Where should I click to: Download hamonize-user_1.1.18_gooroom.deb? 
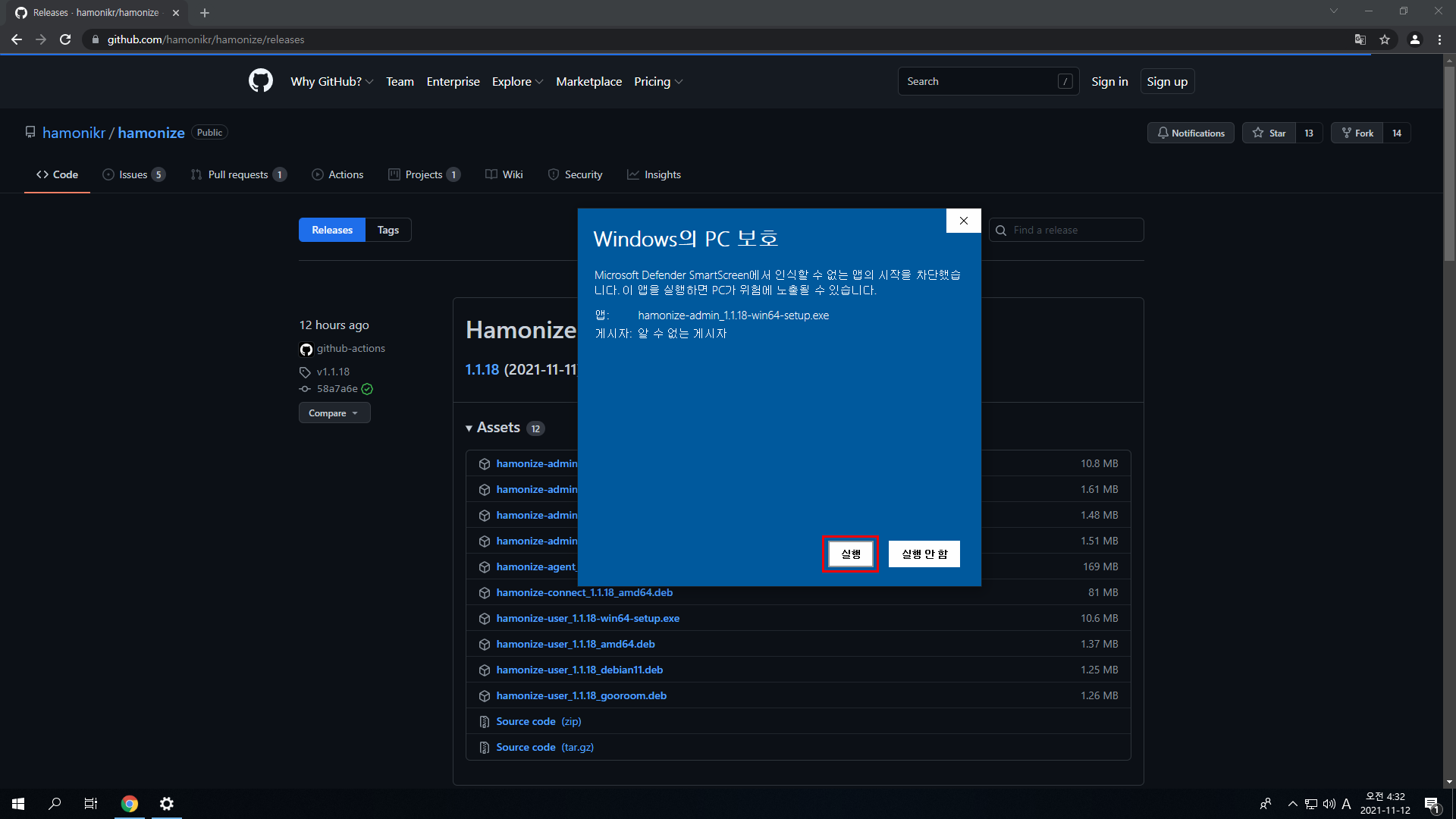pyautogui.click(x=582, y=696)
